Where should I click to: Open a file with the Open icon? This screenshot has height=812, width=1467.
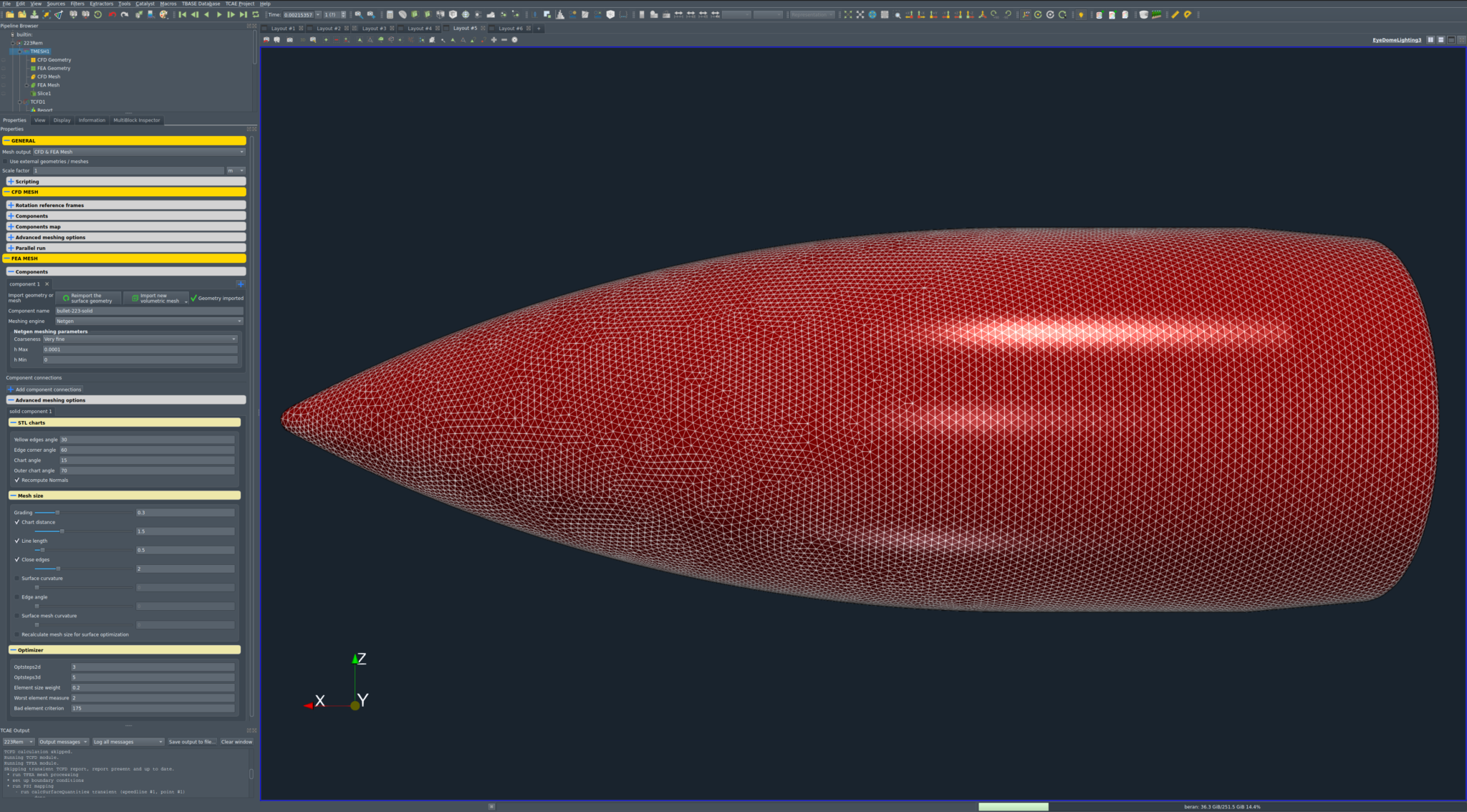coord(11,14)
